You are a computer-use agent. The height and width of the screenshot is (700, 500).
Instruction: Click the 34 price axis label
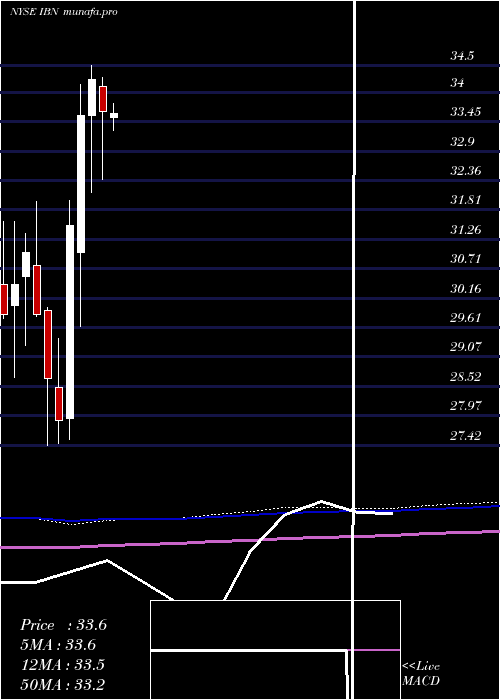(457, 83)
